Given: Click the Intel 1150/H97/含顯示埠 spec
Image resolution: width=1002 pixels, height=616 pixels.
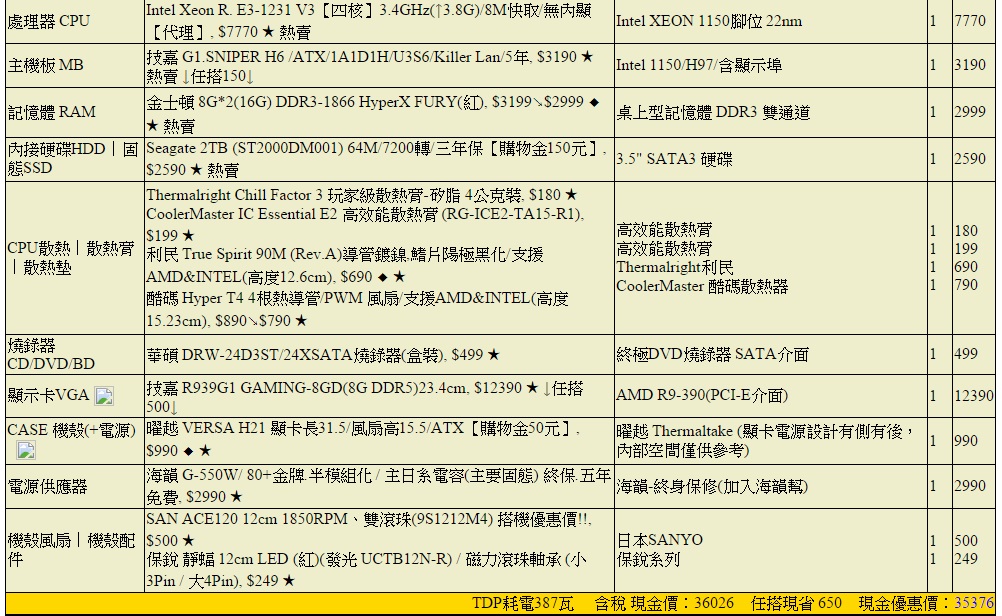Looking at the screenshot, I should coord(699,65).
